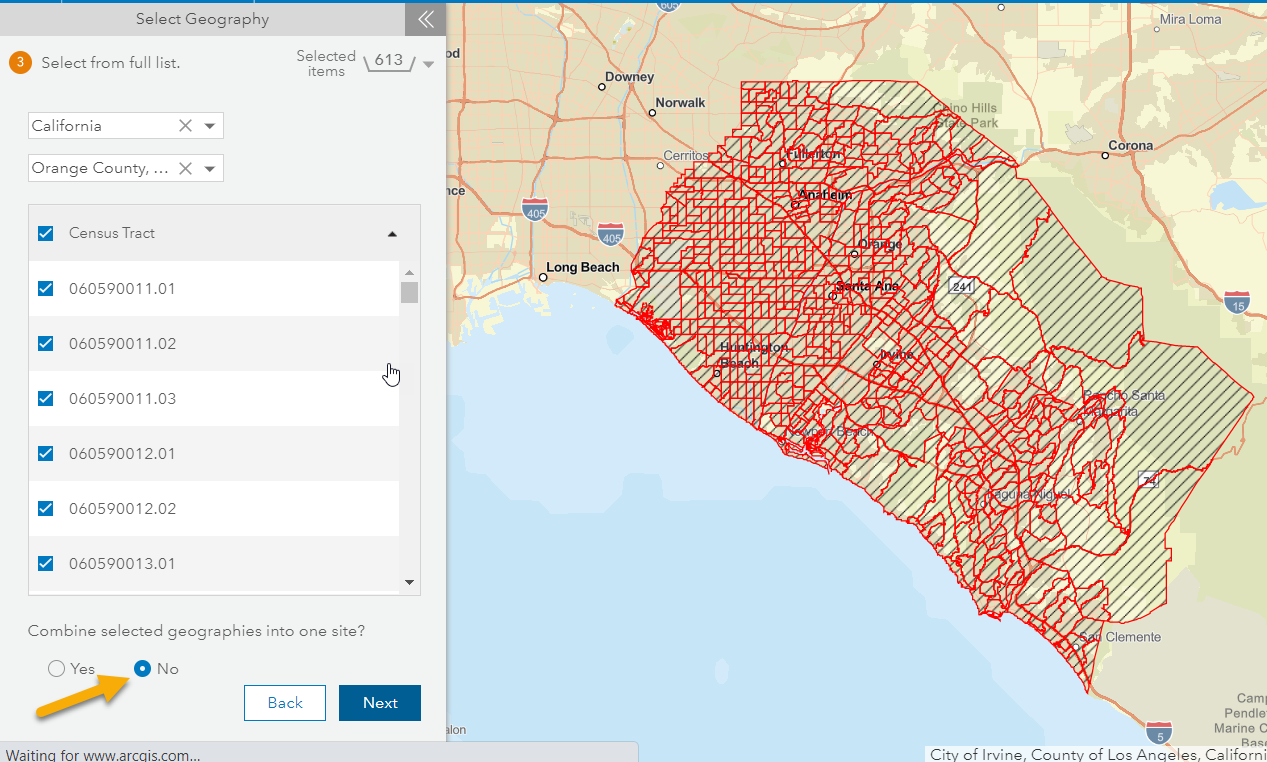This screenshot has width=1267, height=762.
Task: Uncheck tract 060590011.01
Action: (x=45, y=288)
